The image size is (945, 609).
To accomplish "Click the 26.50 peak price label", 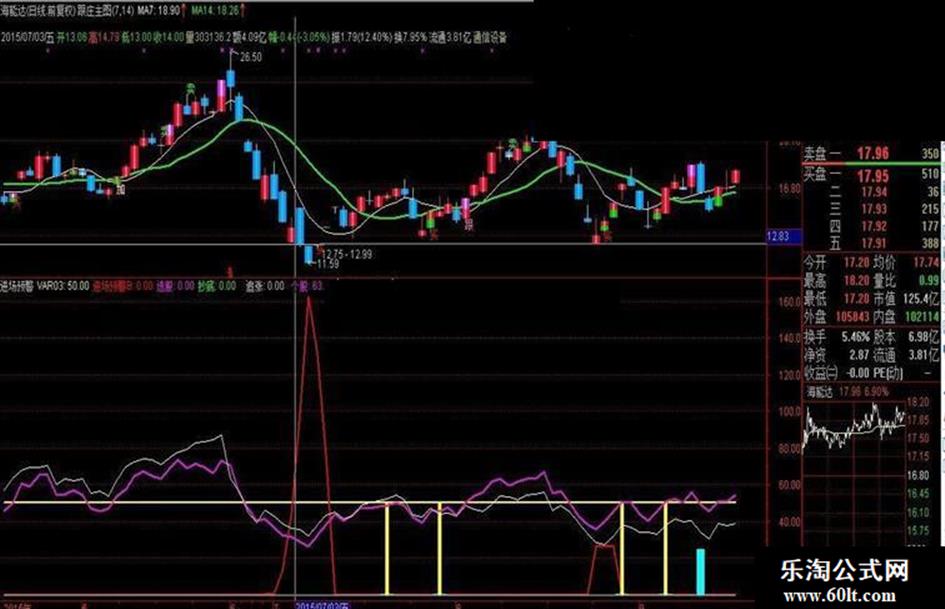I will [251, 57].
